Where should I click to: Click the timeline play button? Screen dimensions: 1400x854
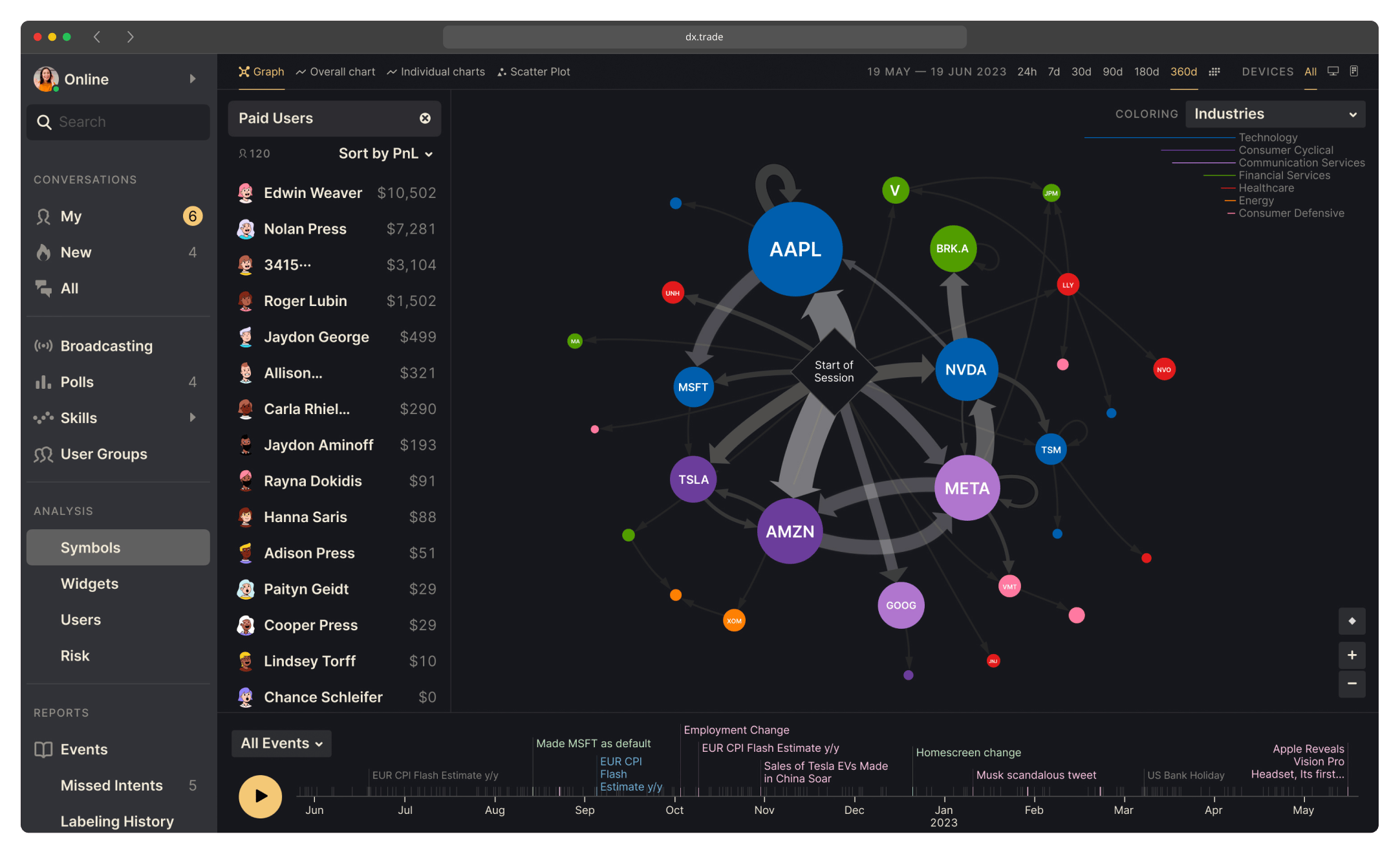click(261, 796)
